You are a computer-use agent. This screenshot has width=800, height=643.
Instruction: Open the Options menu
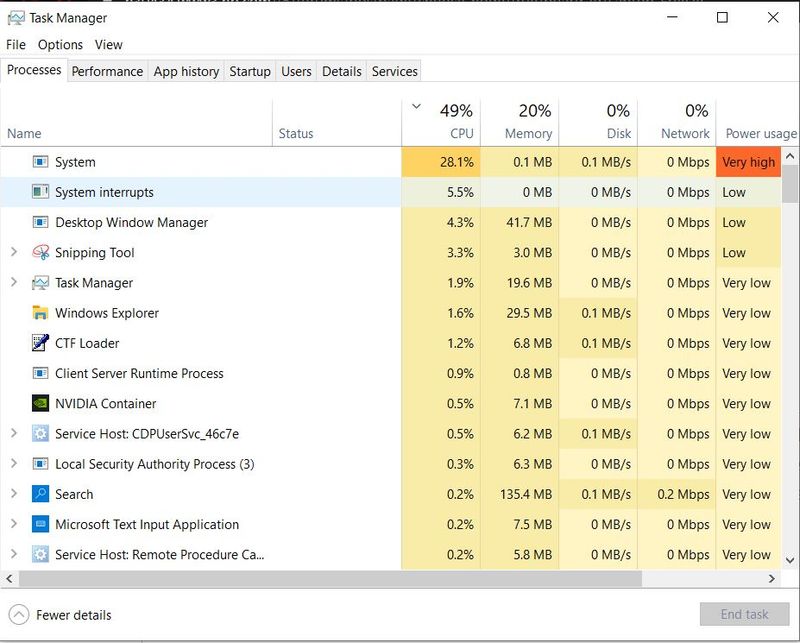(60, 44)
